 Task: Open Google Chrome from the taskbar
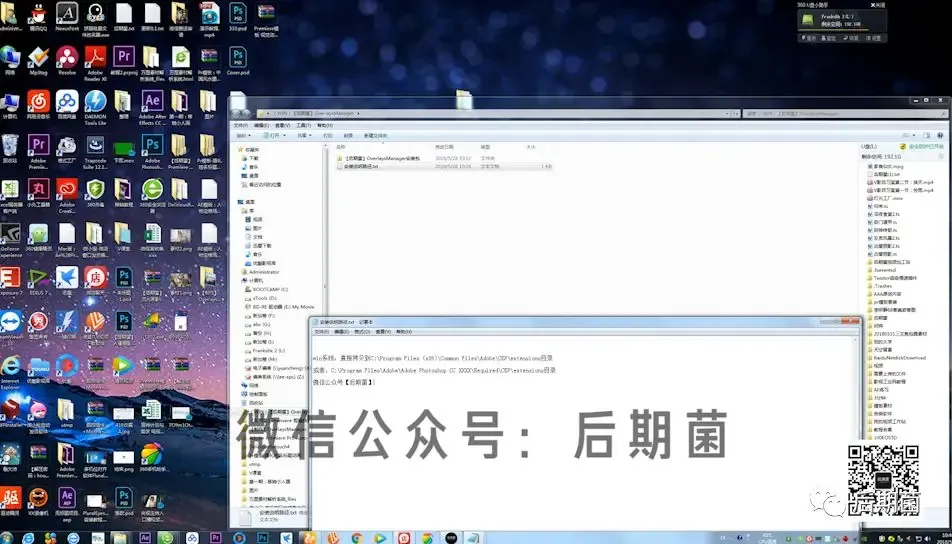356,537
